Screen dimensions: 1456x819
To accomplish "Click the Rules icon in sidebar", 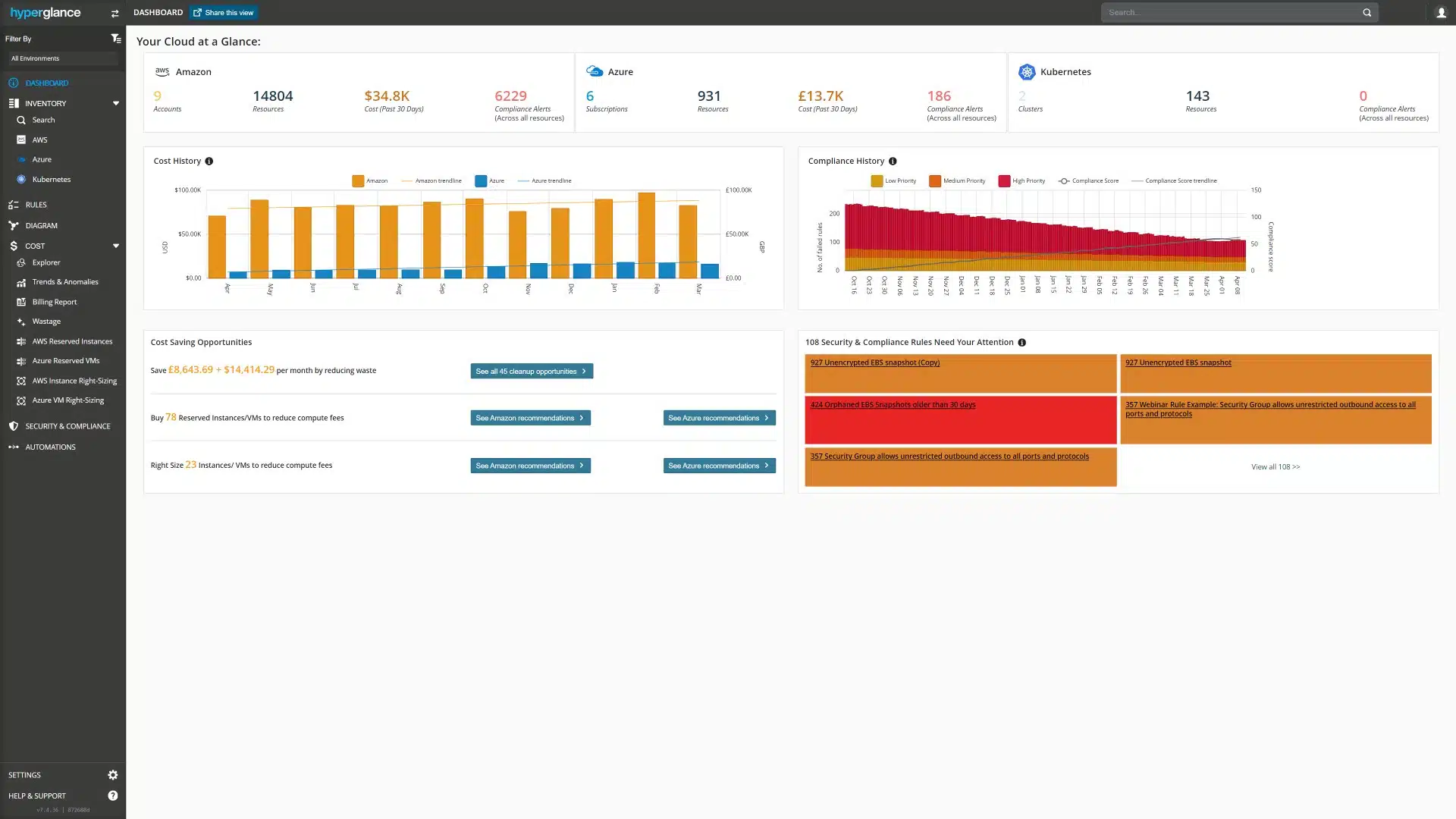I will pos(14,205).
